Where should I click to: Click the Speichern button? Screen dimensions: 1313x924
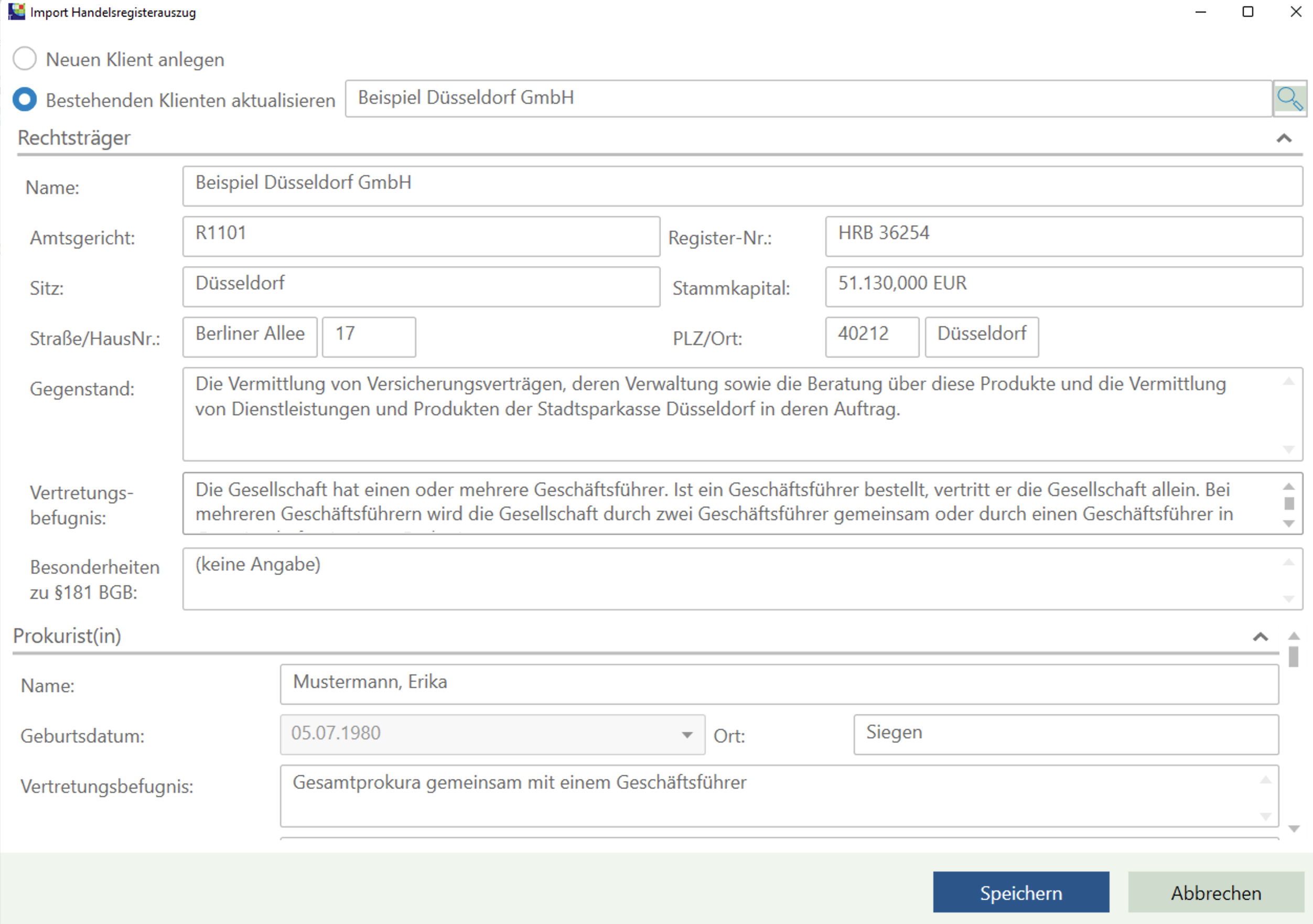pos(1020,892)
